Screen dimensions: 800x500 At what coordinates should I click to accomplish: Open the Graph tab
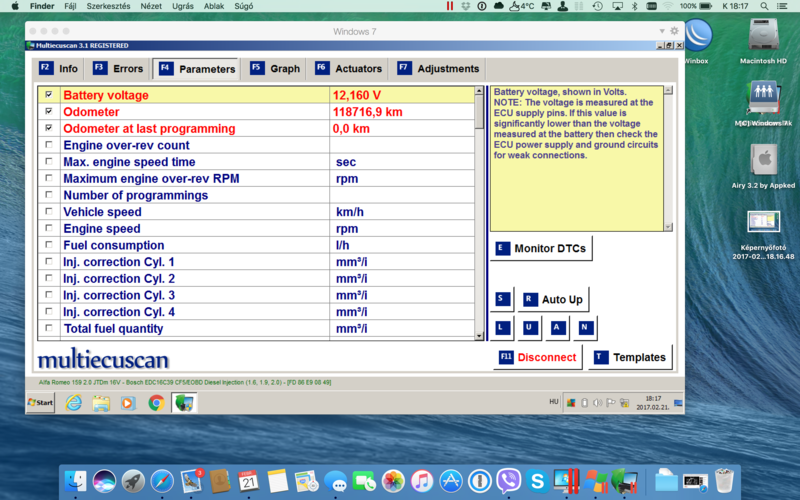pos(275,68)
